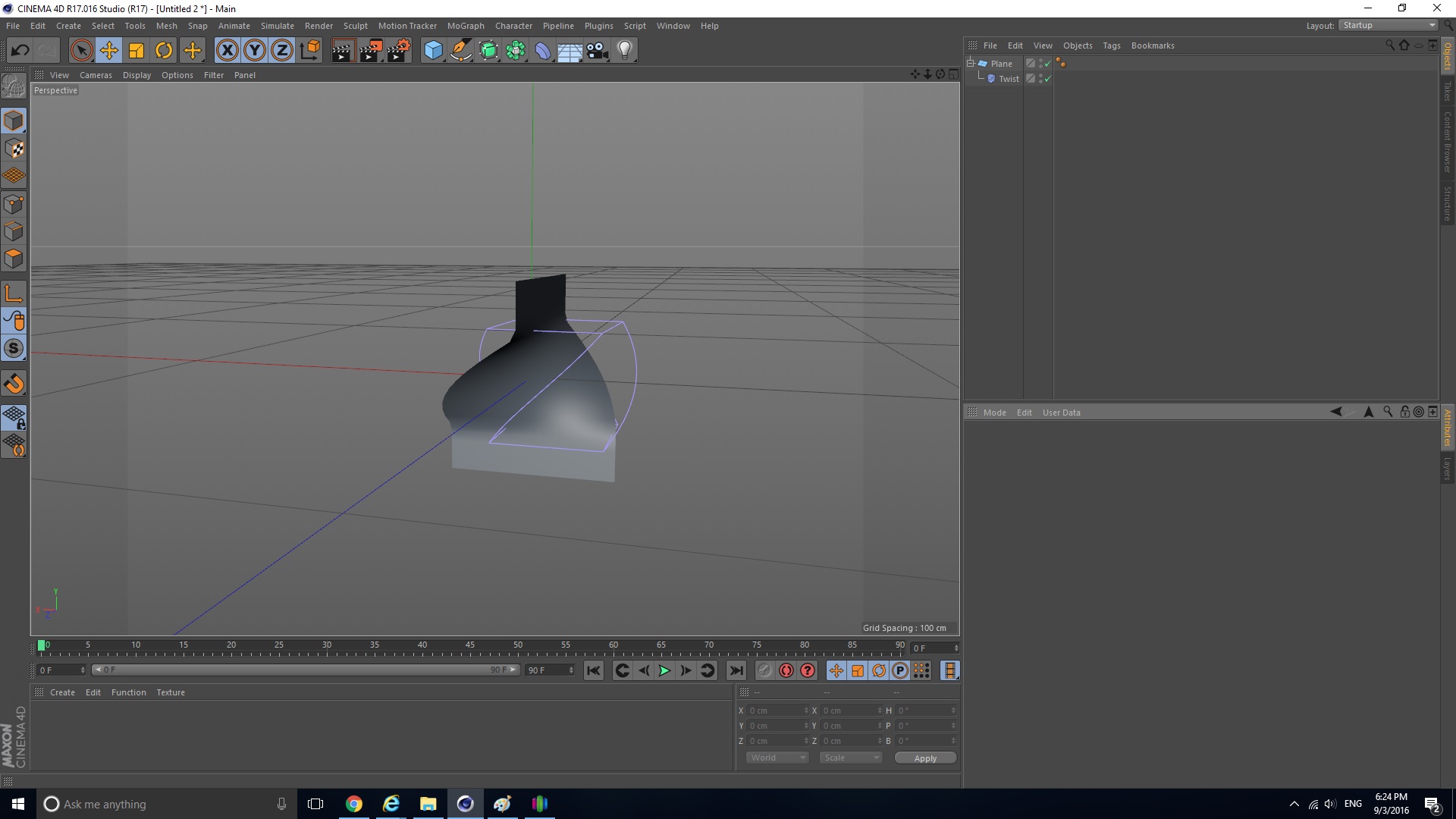Open the Simulate menu

pyautogui.click(x=275, y=25)
